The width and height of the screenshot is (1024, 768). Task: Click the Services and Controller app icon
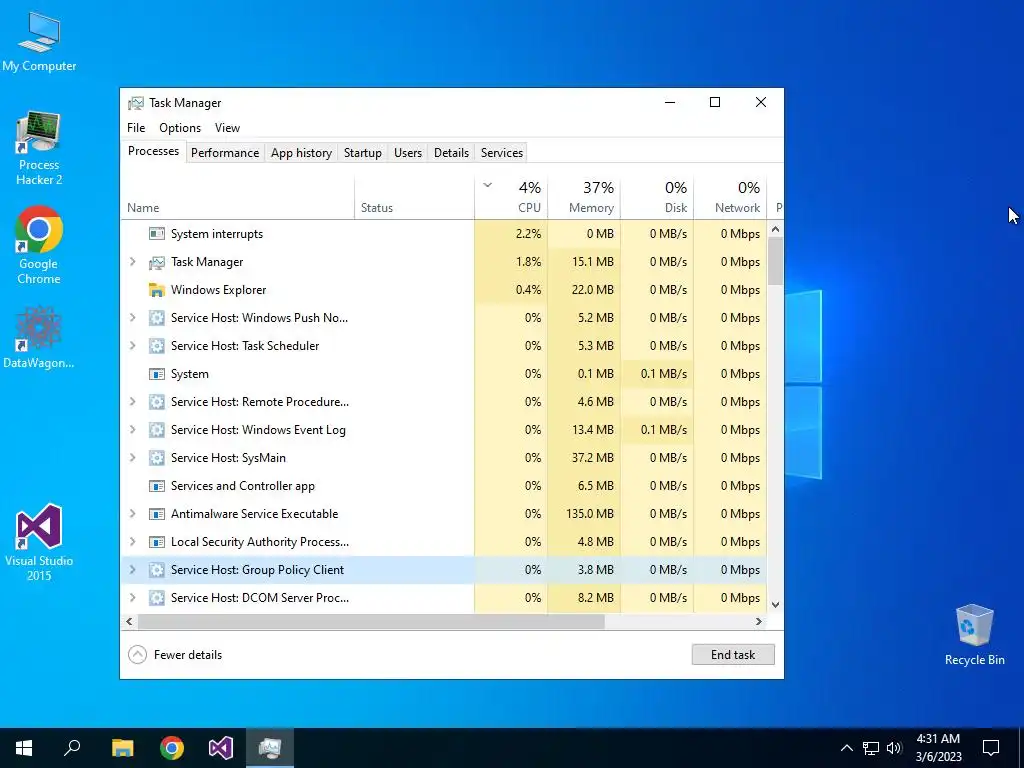pyautogui.click(x=157, y=486)
